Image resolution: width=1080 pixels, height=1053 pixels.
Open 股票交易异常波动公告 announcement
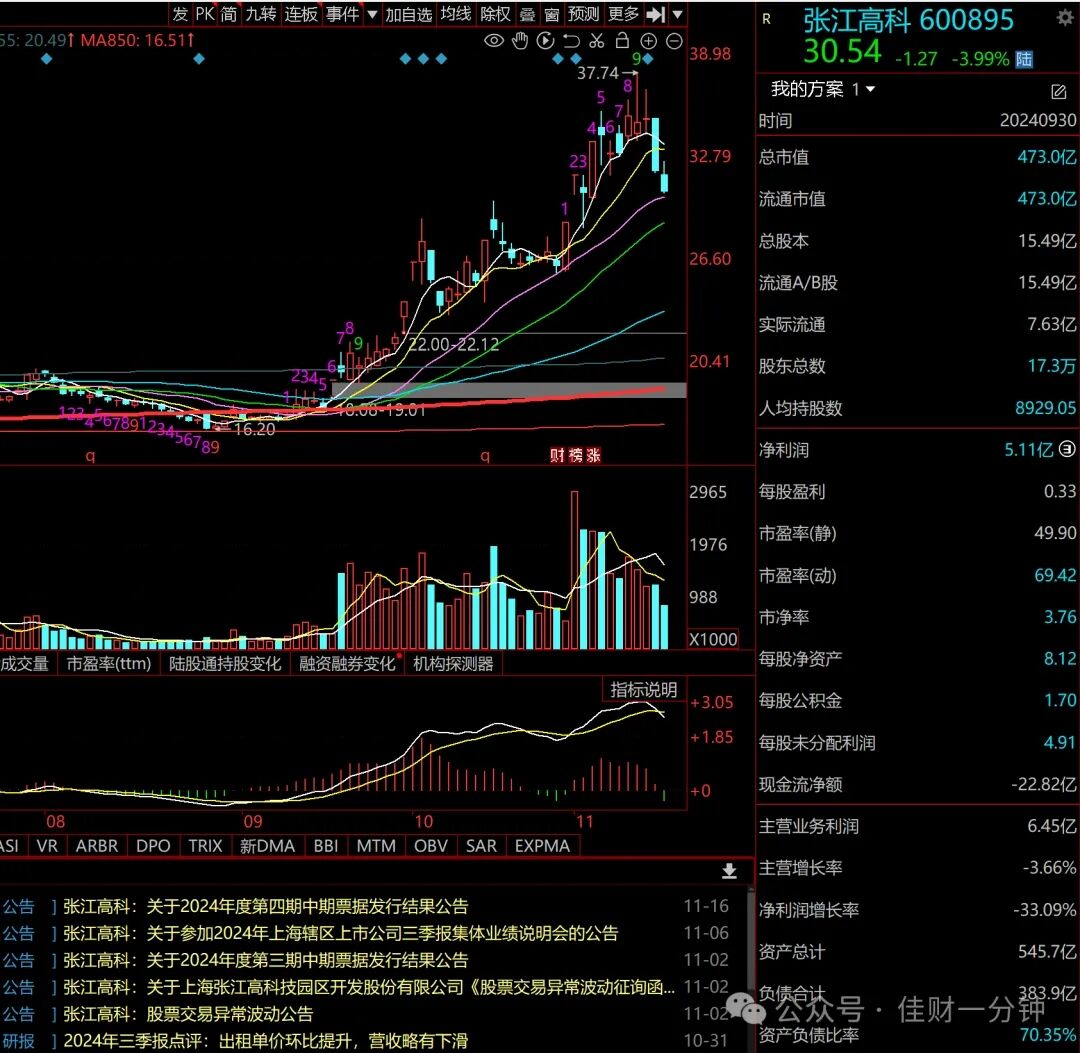188,1014
